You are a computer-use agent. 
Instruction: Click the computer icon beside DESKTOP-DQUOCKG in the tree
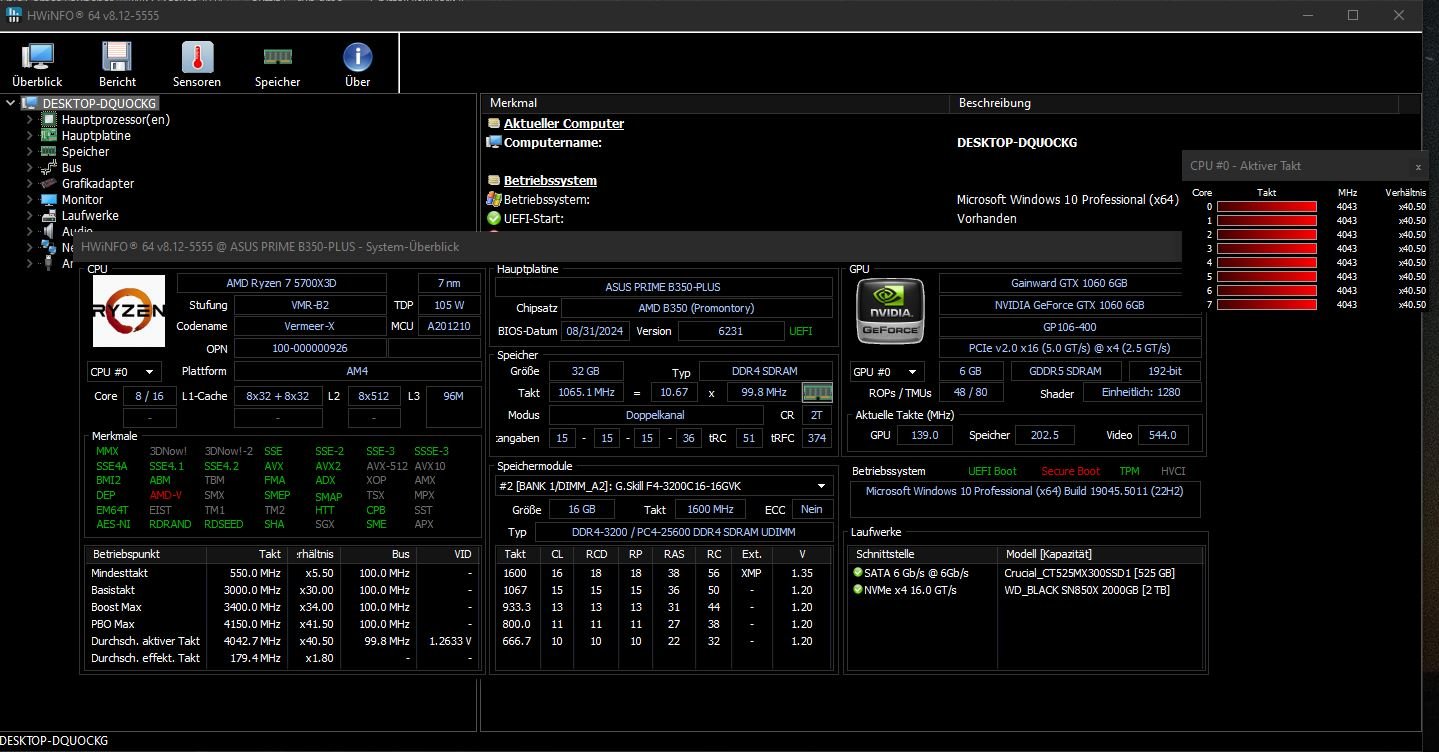30,104
